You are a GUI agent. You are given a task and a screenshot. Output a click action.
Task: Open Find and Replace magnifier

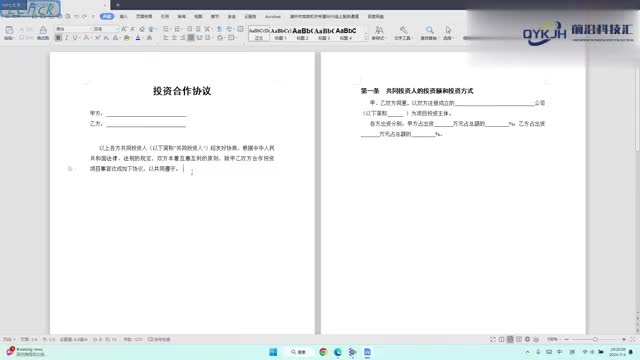click(429, 33)
